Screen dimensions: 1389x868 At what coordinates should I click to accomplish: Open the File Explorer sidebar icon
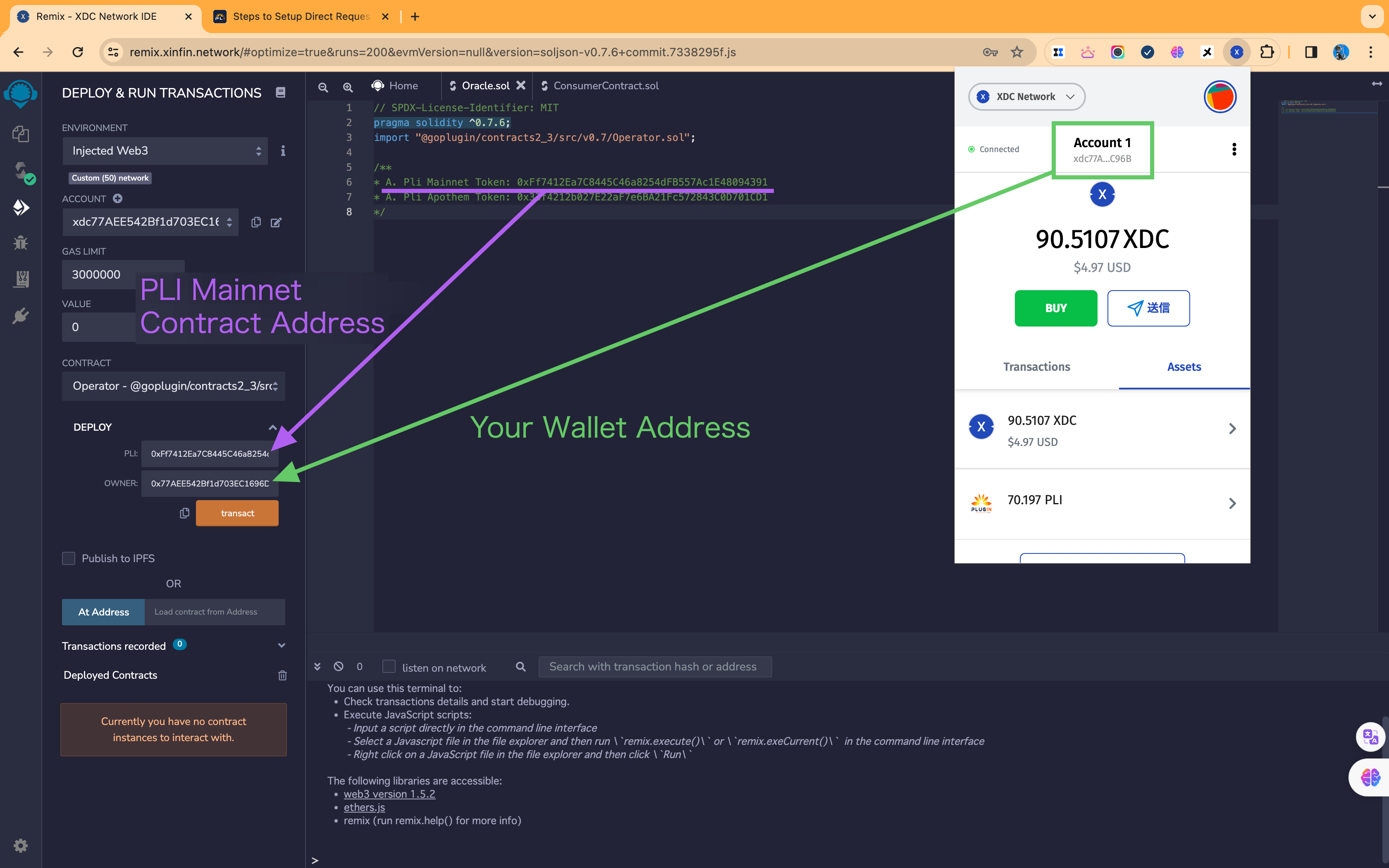(21, 134)
